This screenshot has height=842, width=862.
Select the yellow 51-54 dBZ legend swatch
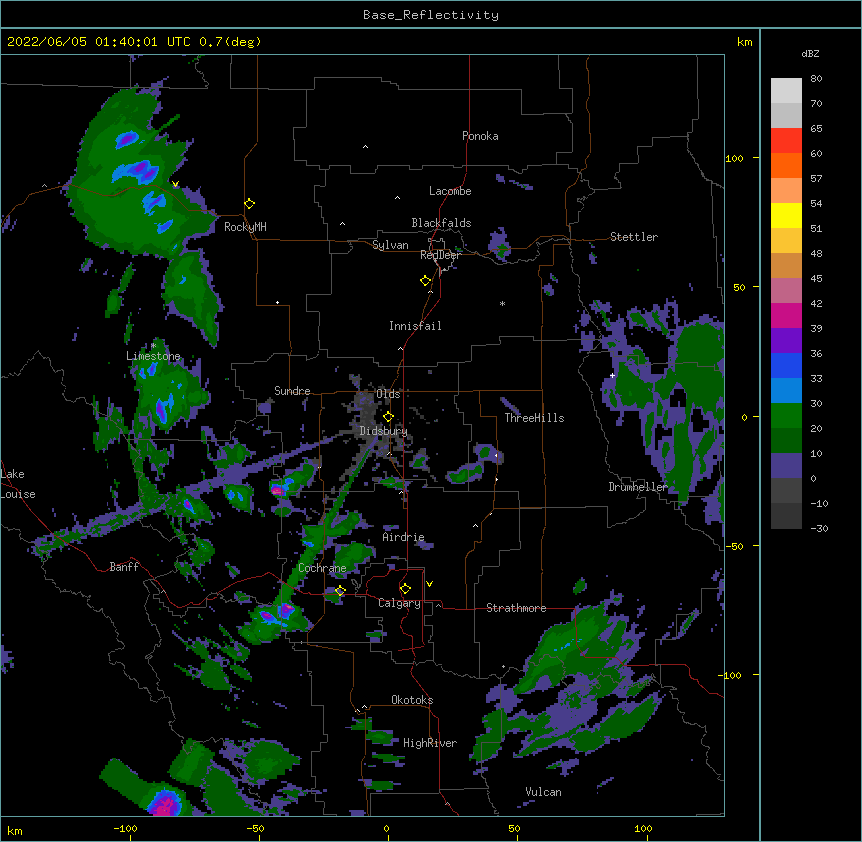click(x=786, y=215)
